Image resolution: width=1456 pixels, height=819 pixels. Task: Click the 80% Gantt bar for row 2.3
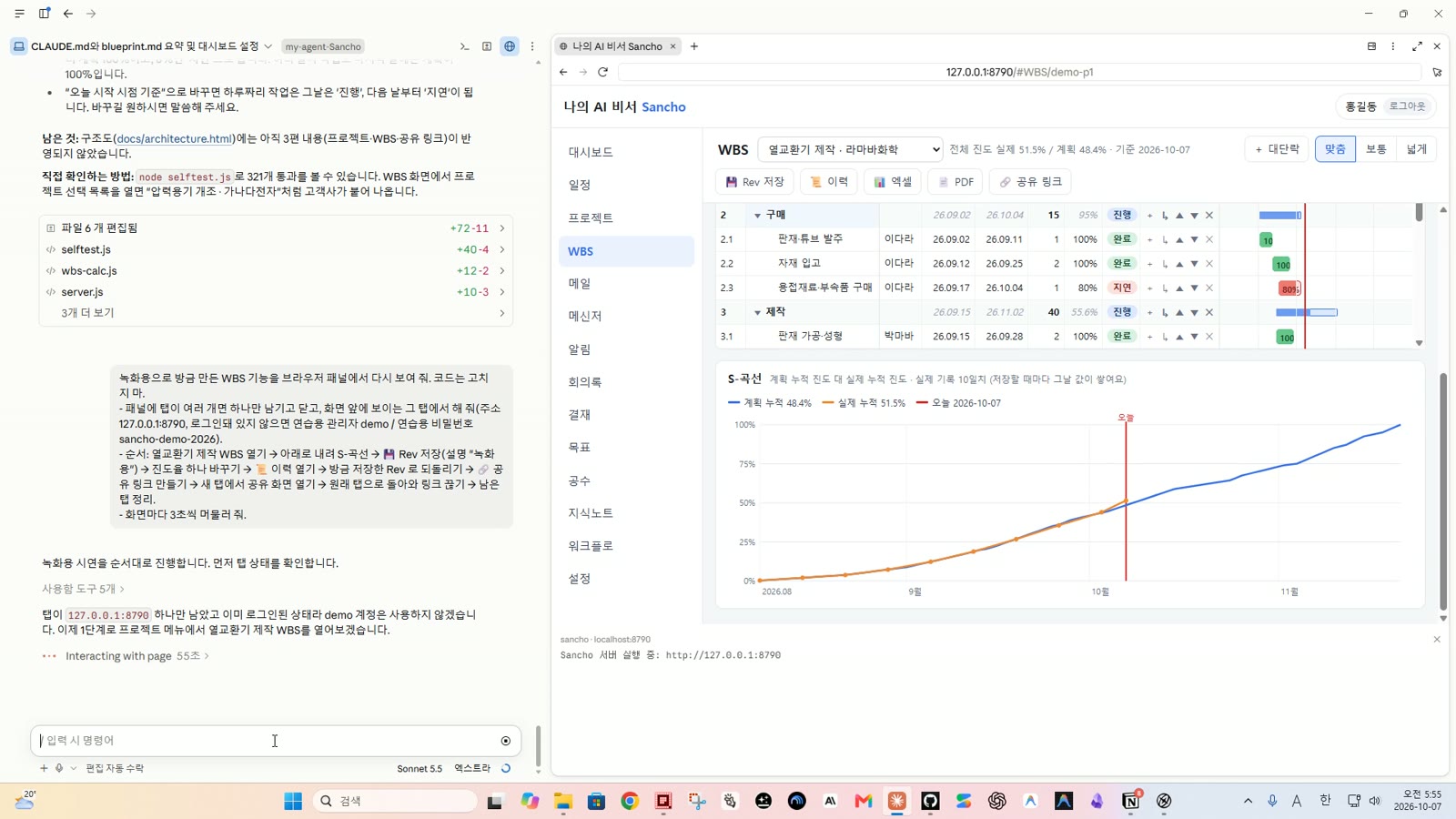click(1289, 288)
